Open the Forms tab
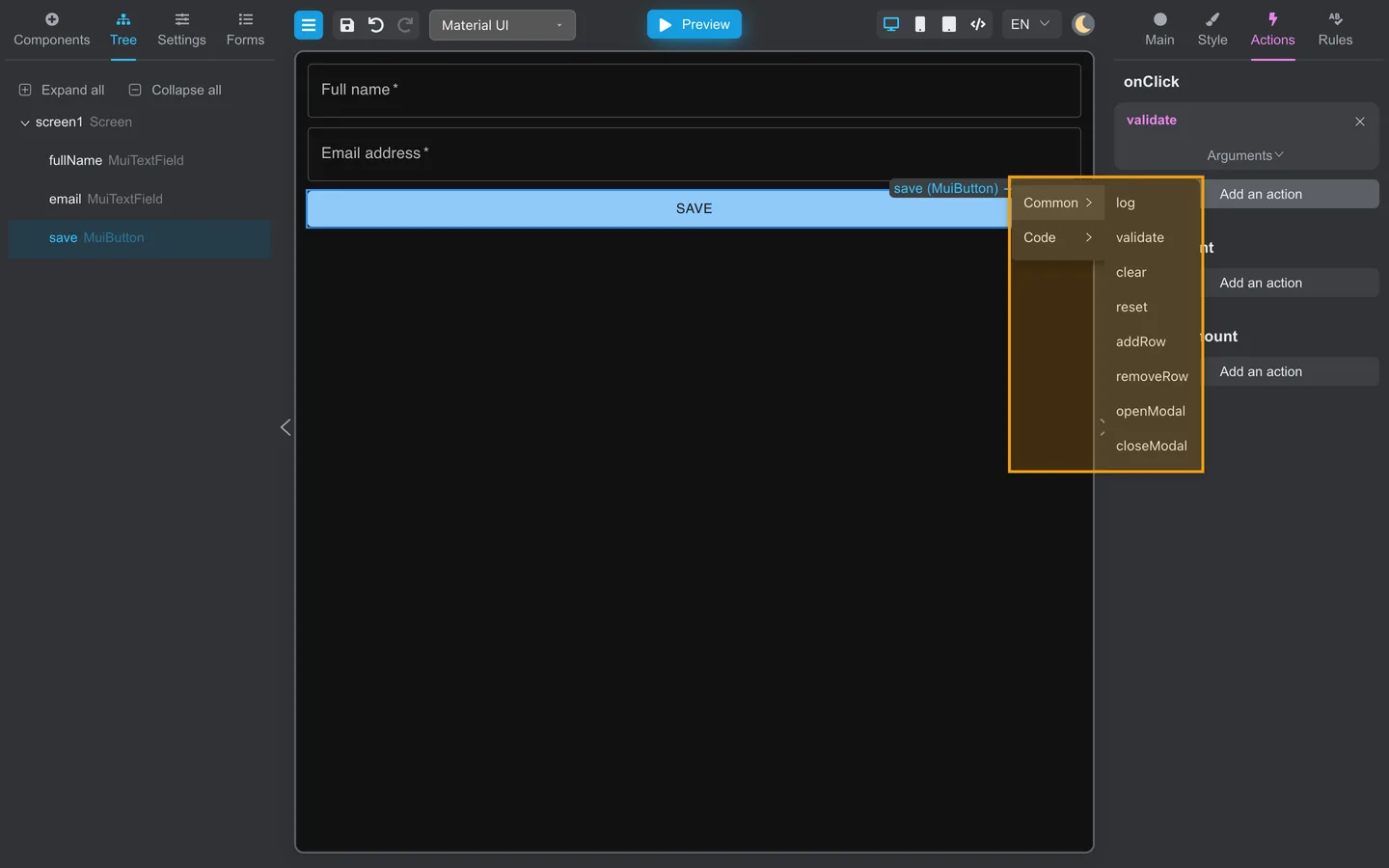The width and height of the screenshot is (1389, 868). pyautogui.click(x=245, y=30)
